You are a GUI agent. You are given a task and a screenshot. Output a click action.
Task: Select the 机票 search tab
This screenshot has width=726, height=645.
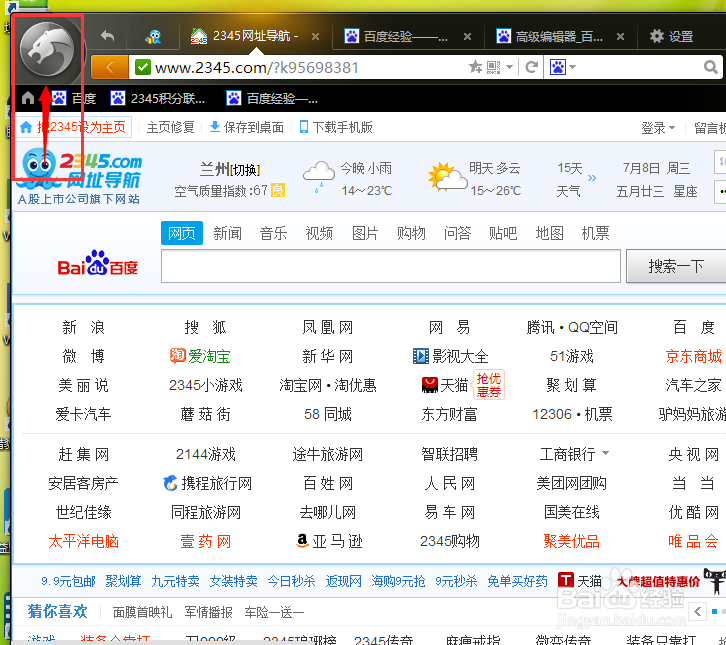[x=595, y=233]
